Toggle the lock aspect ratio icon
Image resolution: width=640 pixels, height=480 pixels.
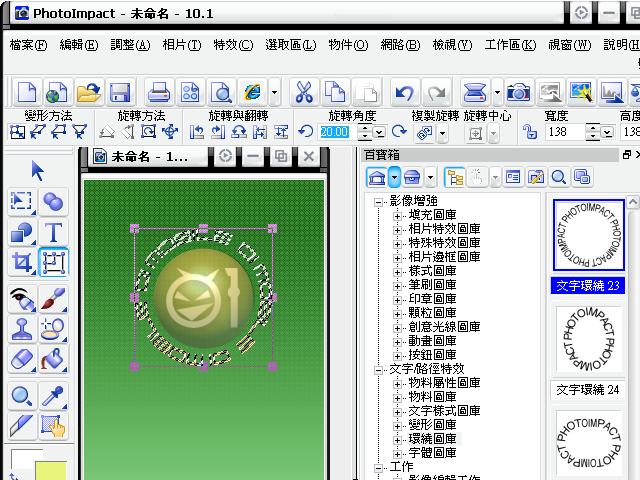pos(530,131)
